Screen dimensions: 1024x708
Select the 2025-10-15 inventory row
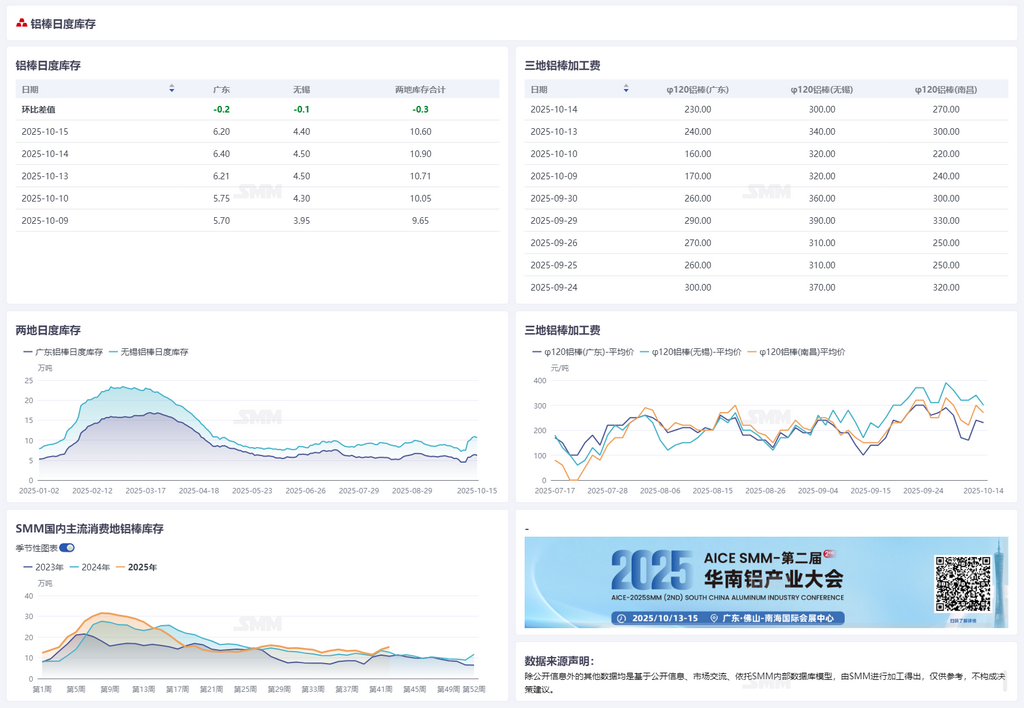(x=257, y=132)
